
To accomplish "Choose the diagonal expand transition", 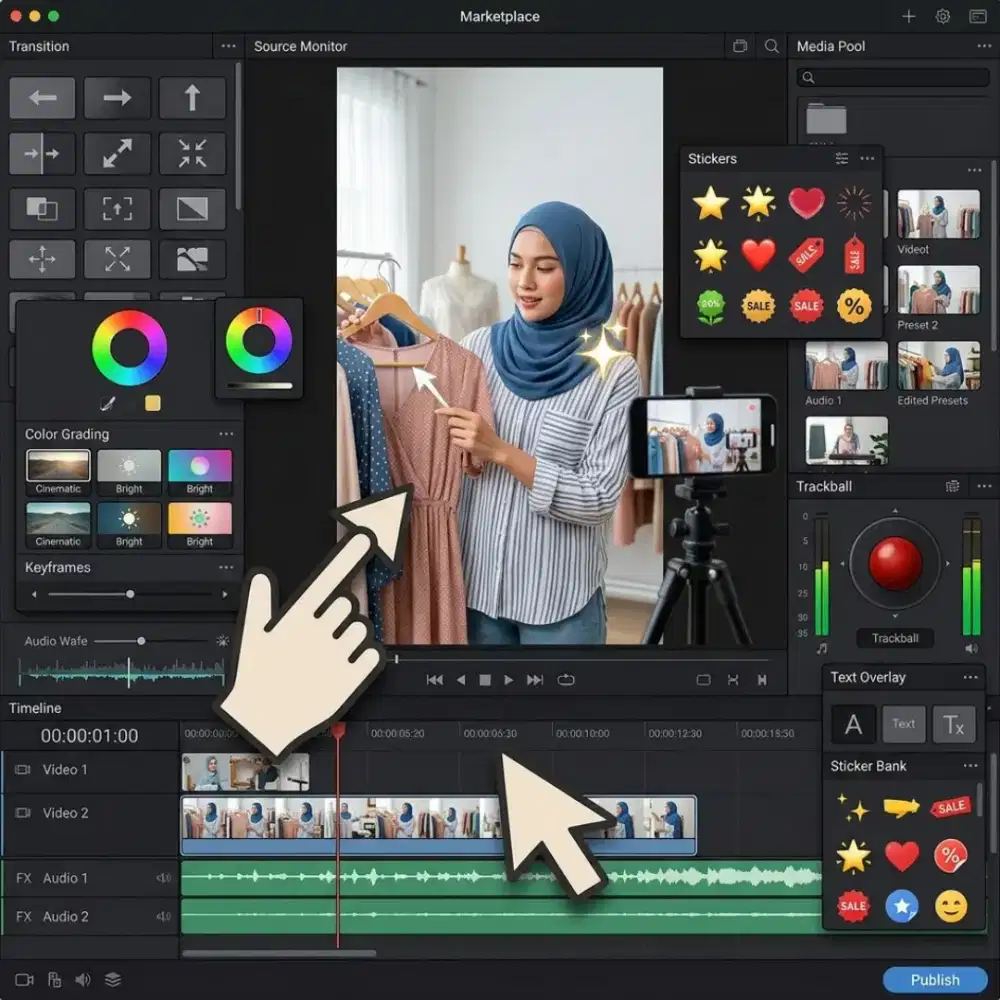I will point(117,154).
